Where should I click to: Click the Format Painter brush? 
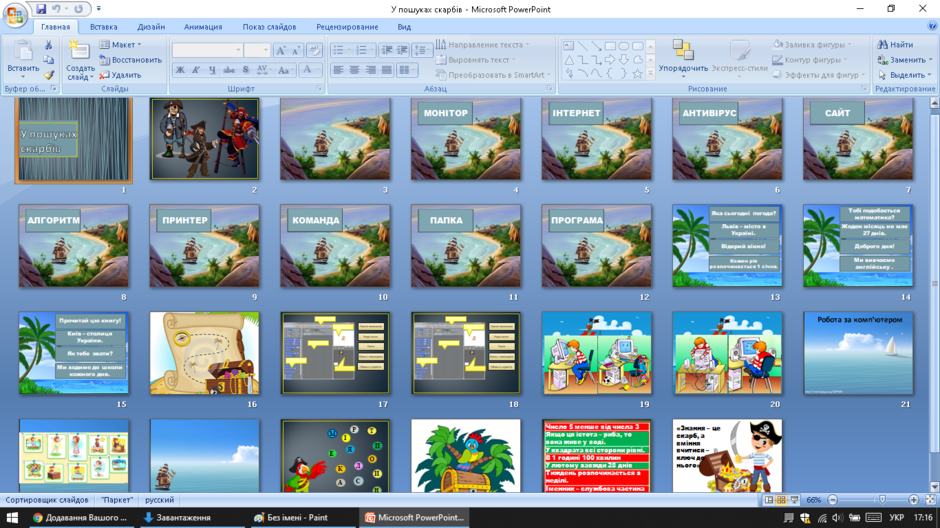click(49, 76)
